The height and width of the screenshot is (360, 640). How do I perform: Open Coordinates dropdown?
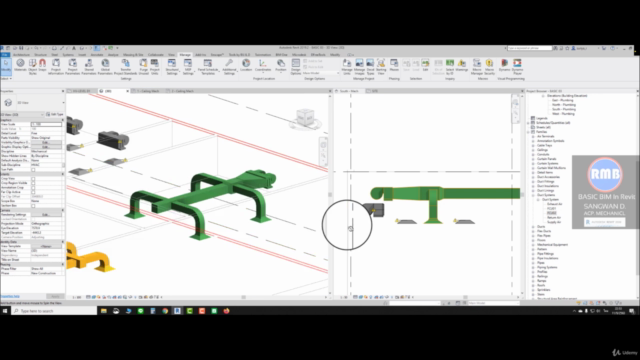coord(263,65)
